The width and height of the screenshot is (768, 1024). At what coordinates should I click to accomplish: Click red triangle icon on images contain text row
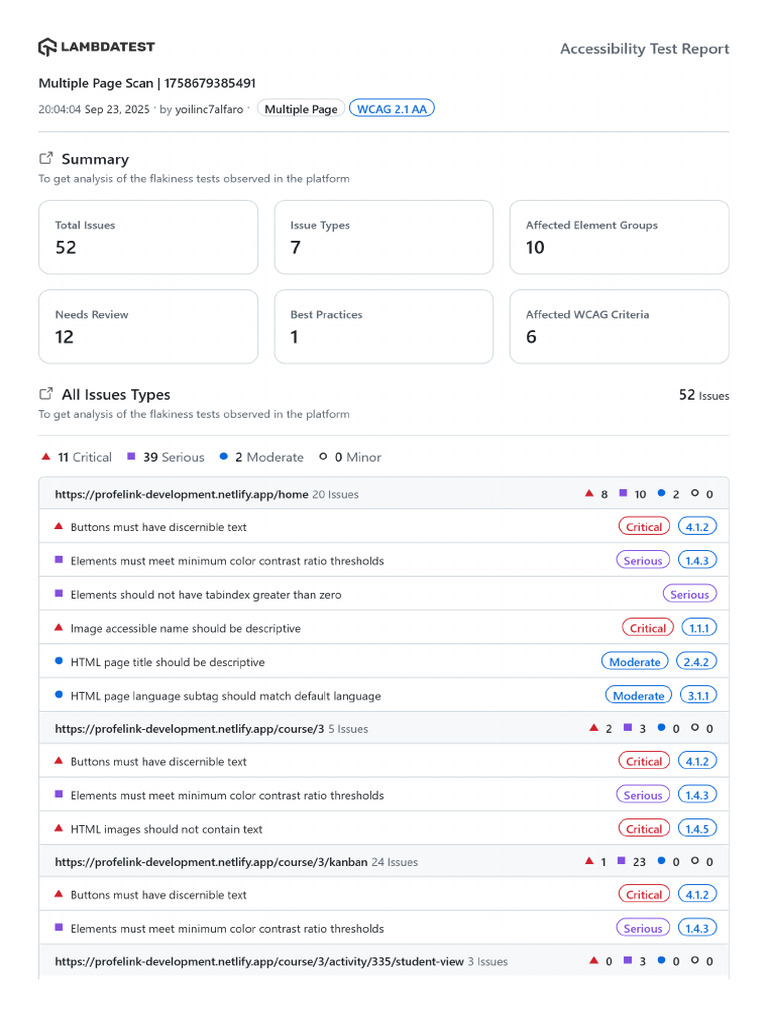[58, 828]
